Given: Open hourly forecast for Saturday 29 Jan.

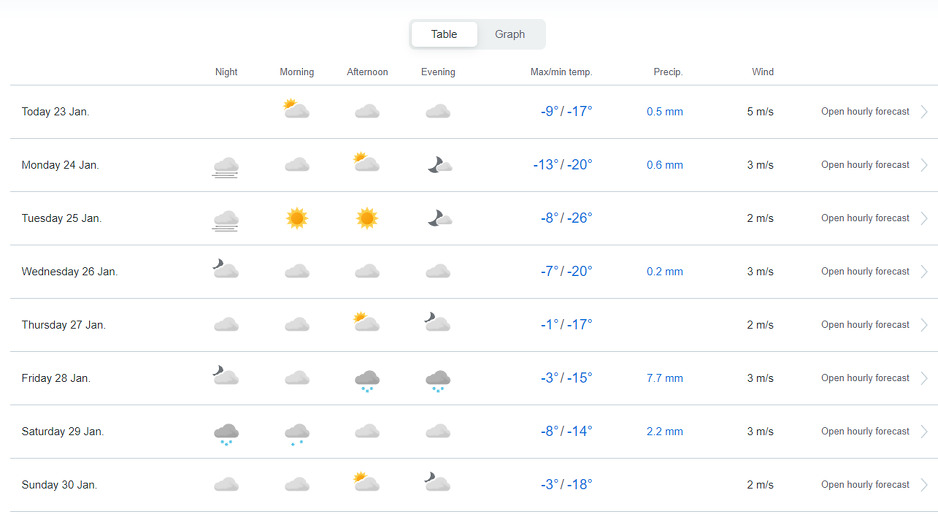Looking at the screenshot, I should point(865,431).
